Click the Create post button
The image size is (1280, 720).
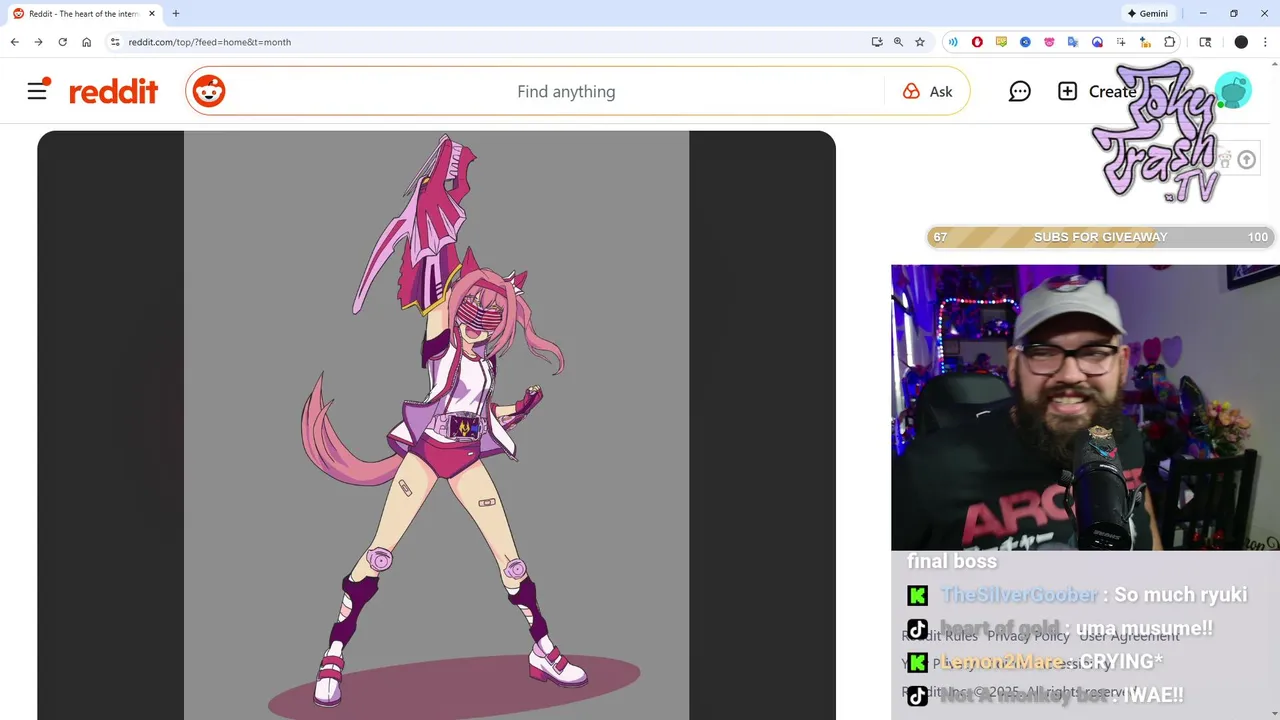click(1097, 91)
